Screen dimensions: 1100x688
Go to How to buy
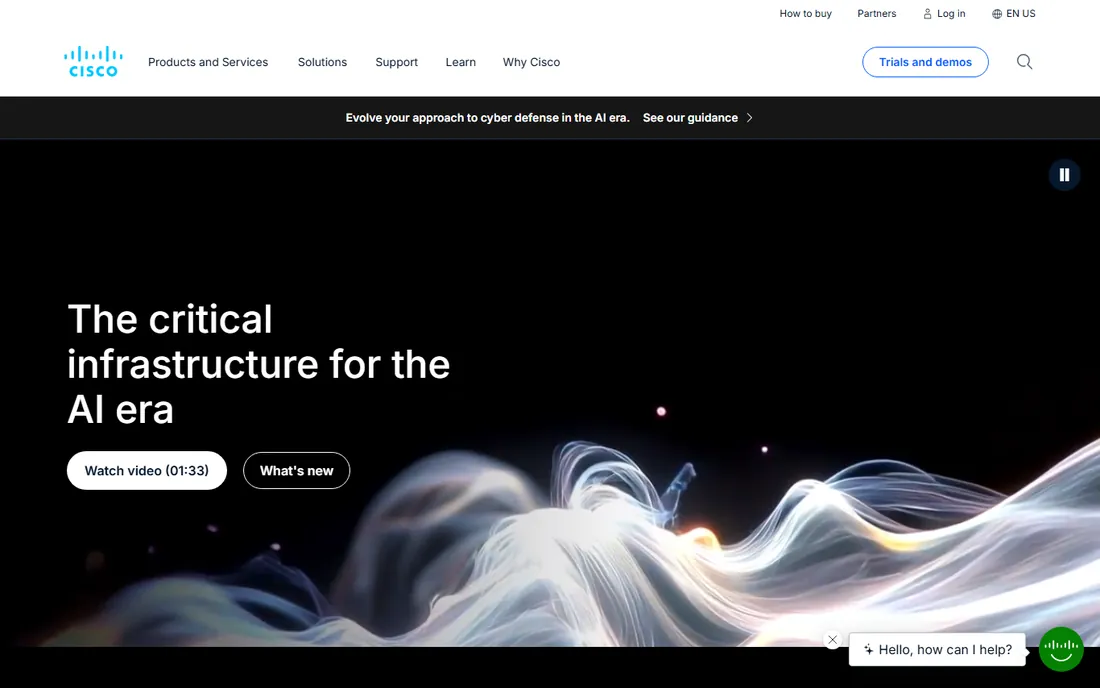coord(805,13)
